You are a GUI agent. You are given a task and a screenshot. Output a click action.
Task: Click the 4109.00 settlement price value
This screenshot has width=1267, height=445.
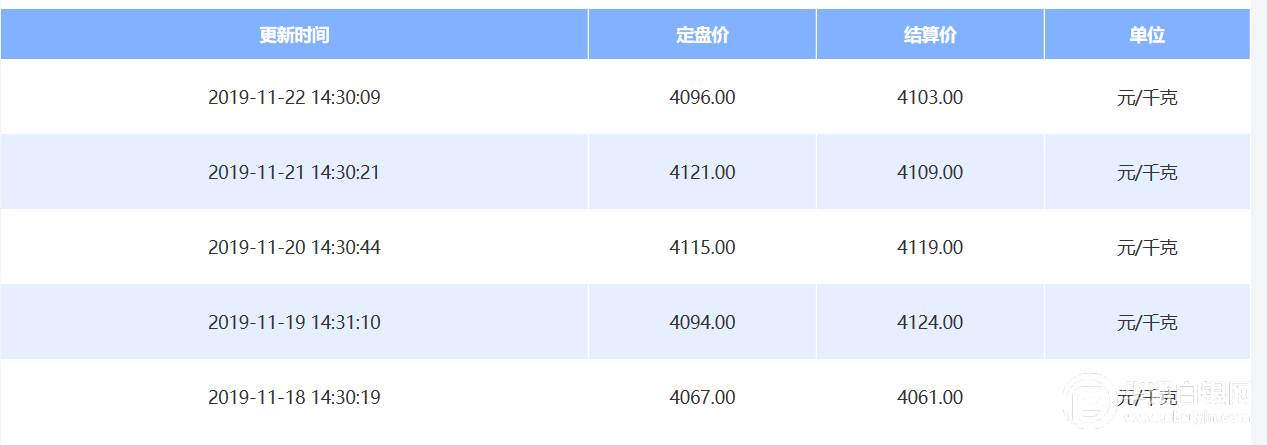click(930, 173)
